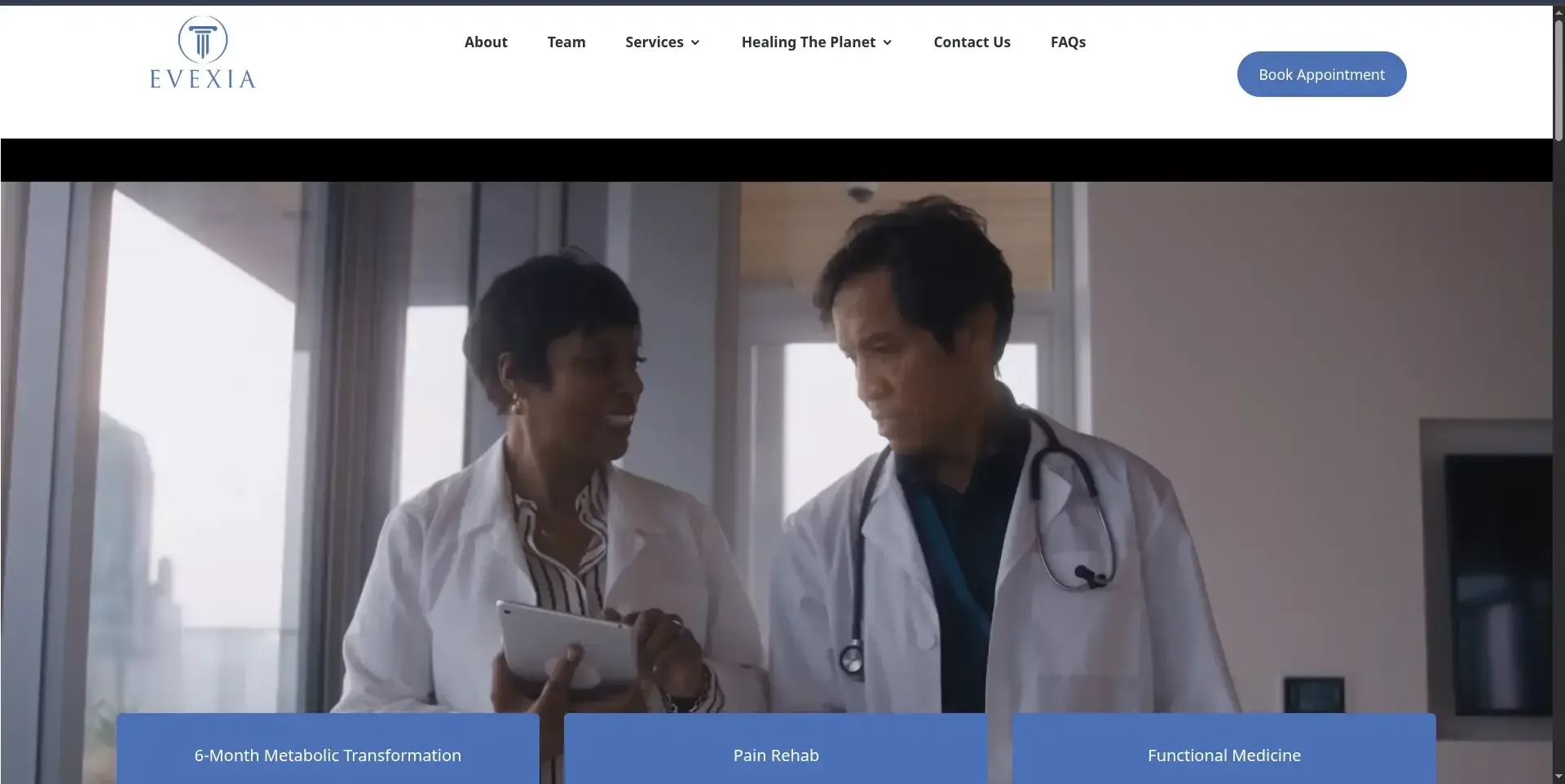
Task: Open the About page
Action: 486,42
